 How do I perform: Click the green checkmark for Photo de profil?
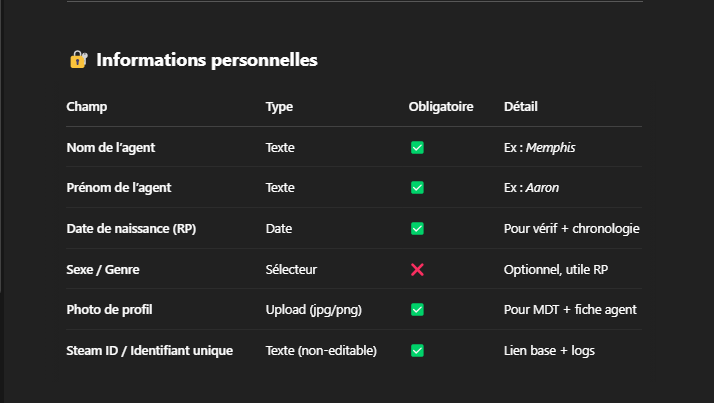click(x=417, y=310)
